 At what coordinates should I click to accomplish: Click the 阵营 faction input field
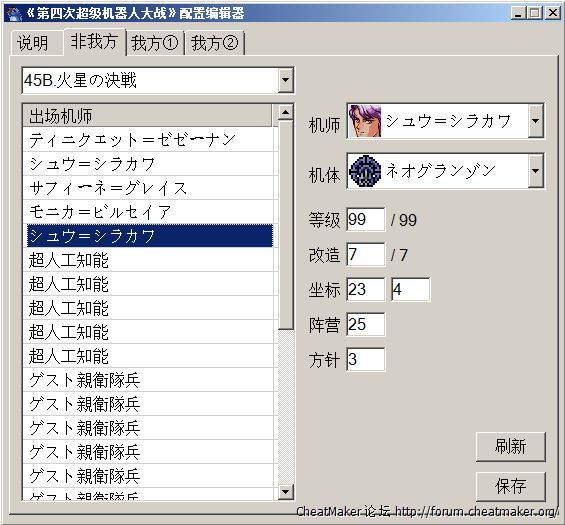(x=366, y=324)
